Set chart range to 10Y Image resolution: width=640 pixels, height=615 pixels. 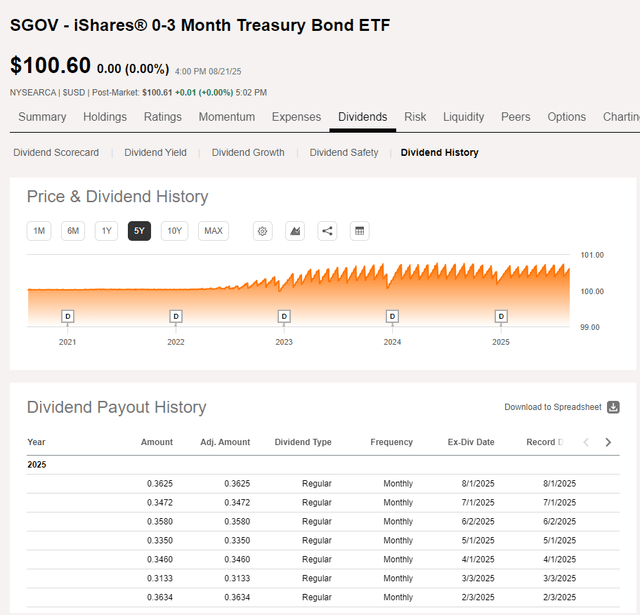pos(175,231)
